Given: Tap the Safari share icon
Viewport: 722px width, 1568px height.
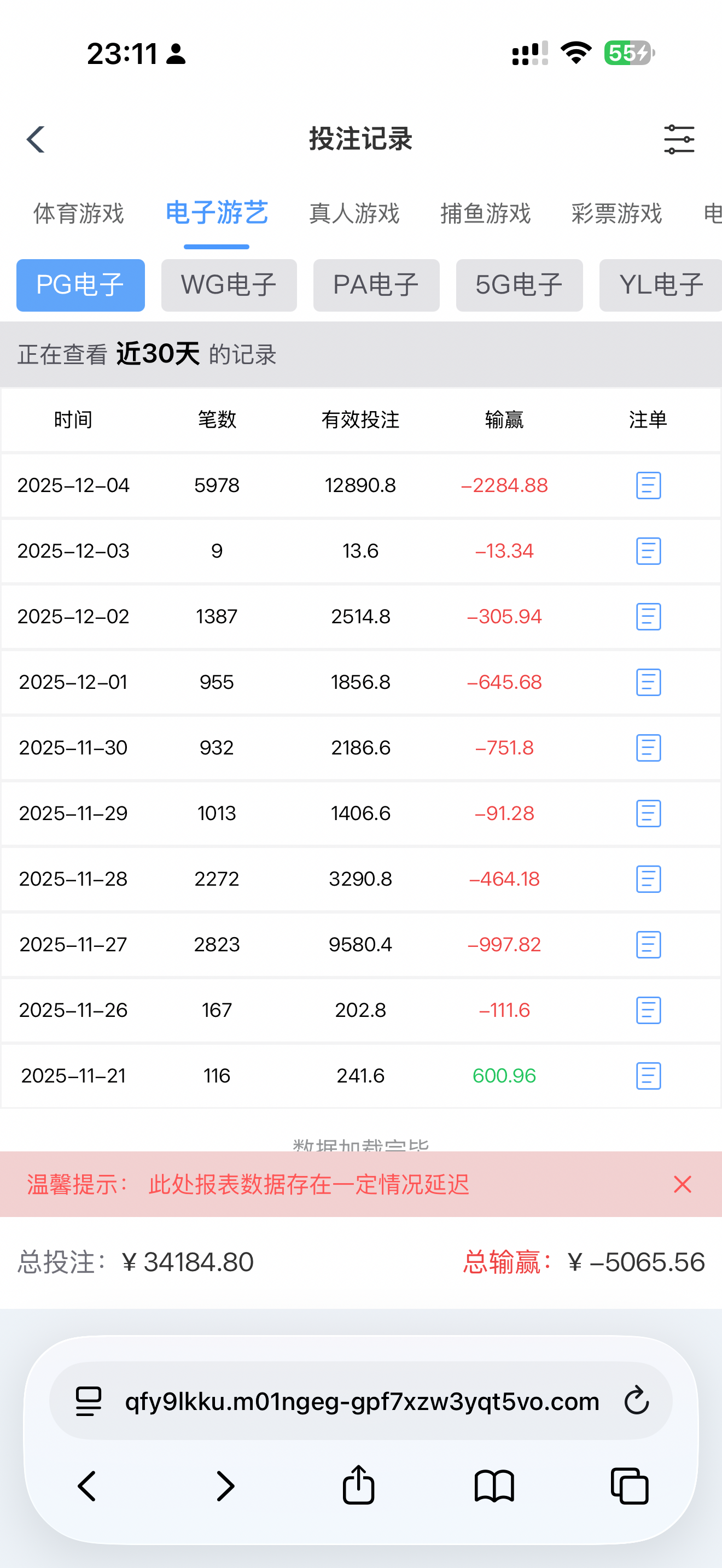Looking at the screenshot, I should coord(359,1485).
